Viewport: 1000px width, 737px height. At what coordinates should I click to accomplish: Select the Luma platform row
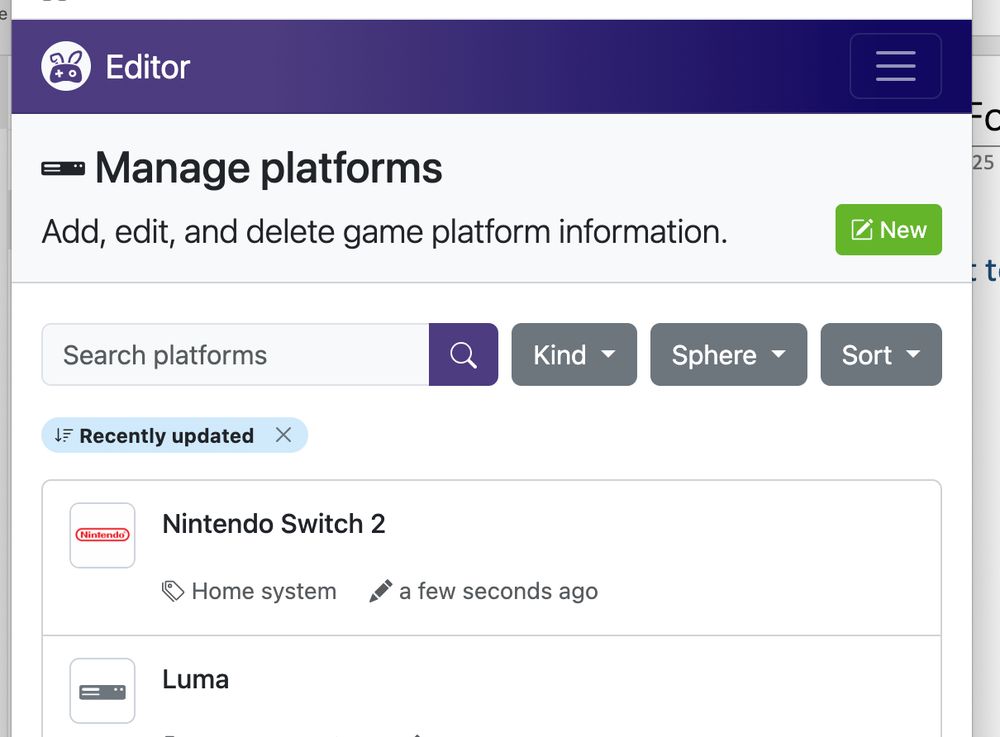click(x=195, y=679)
